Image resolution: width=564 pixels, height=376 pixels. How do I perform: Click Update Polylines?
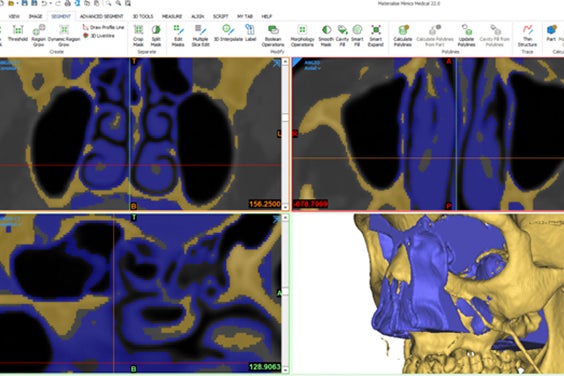[x=466, y=36]
